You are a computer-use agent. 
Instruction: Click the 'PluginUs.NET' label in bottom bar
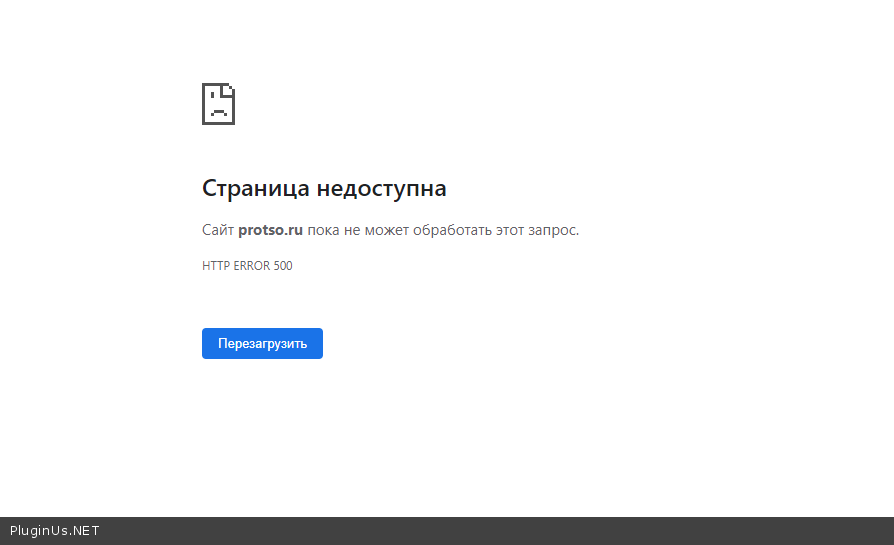click(55, 531)
